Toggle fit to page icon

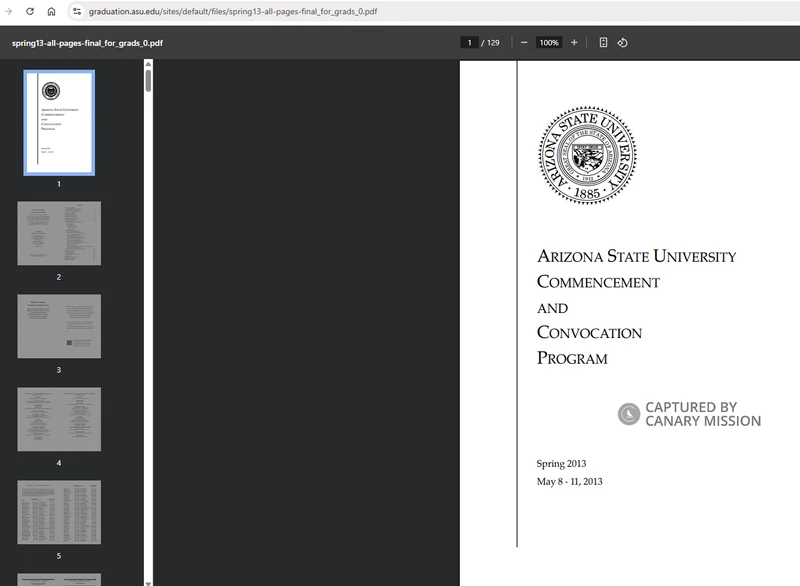point(603,43)
